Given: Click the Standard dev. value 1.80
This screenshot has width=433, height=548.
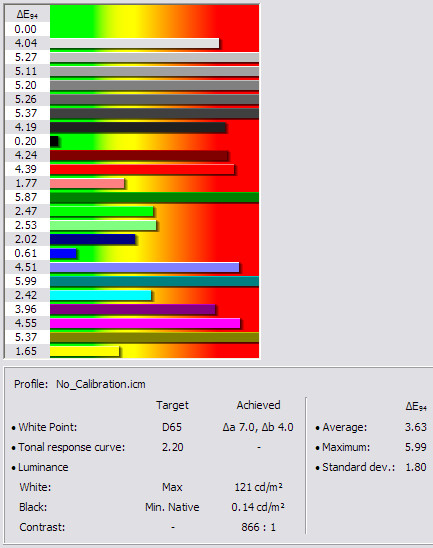Looking at the screenshot, I should [416, 467].
